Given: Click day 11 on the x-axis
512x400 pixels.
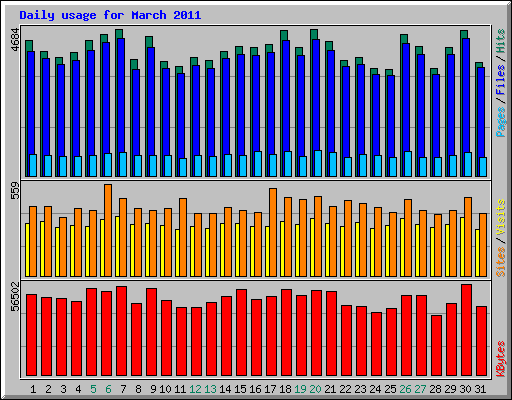Looking at the screenshot, I should click(x=180, y=389).
